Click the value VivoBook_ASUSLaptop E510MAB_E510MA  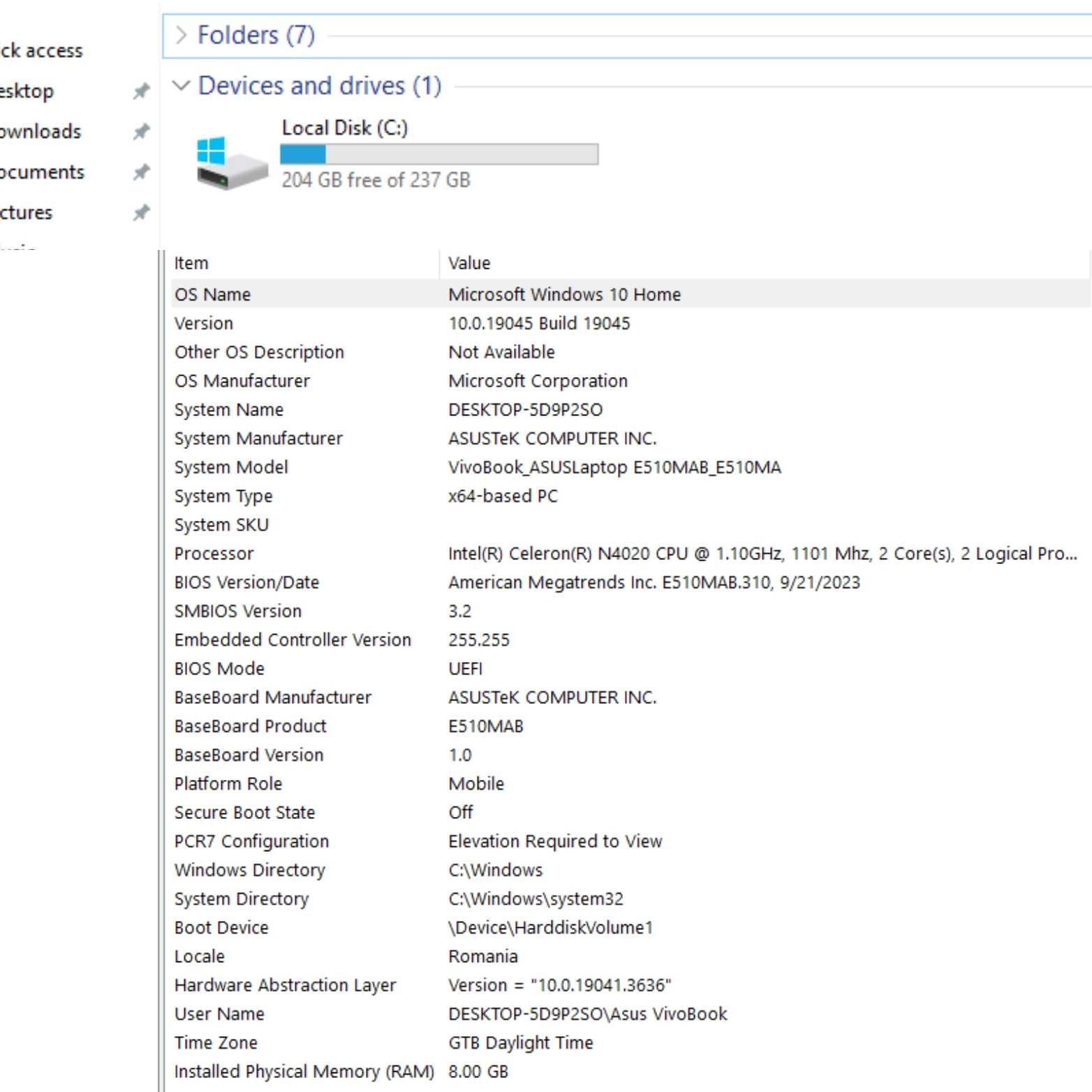coord(614,466)
